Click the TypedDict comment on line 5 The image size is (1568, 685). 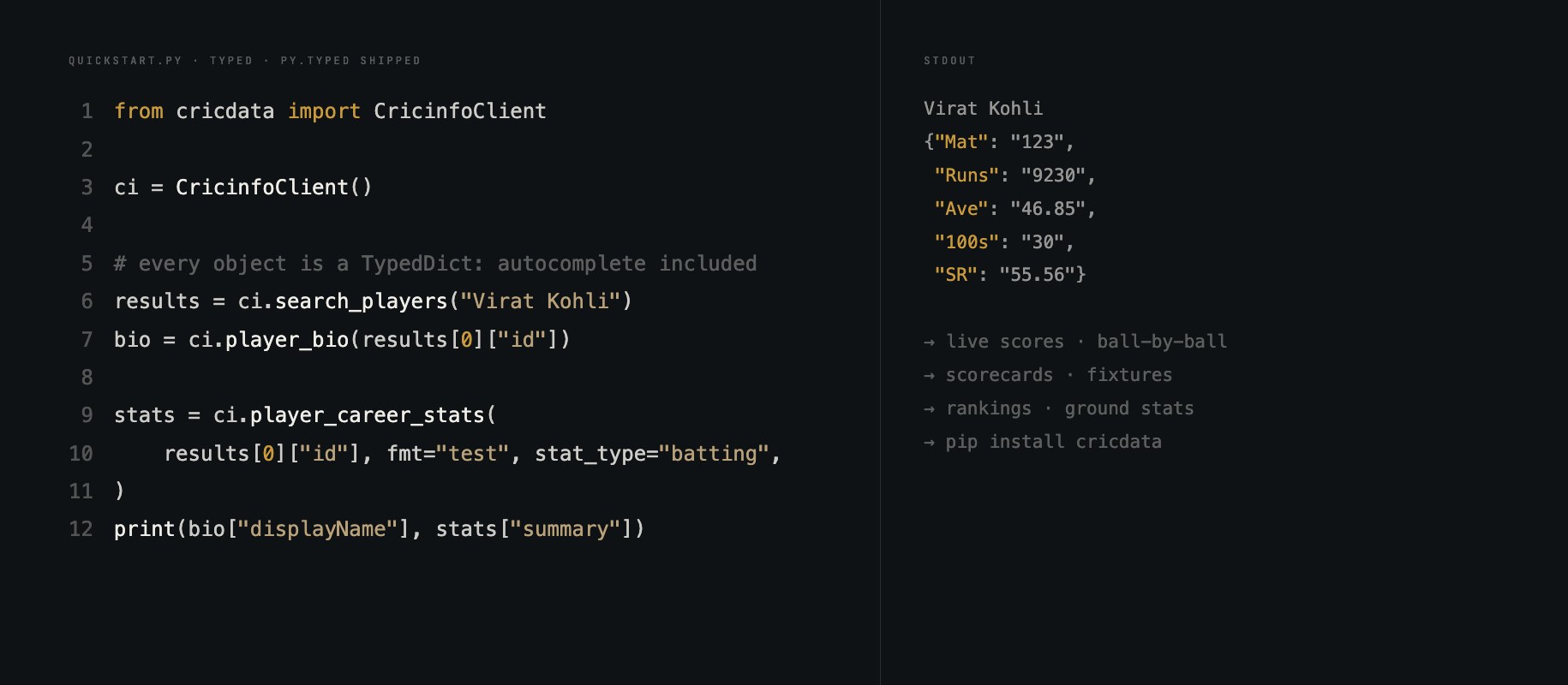coord(435,264)
